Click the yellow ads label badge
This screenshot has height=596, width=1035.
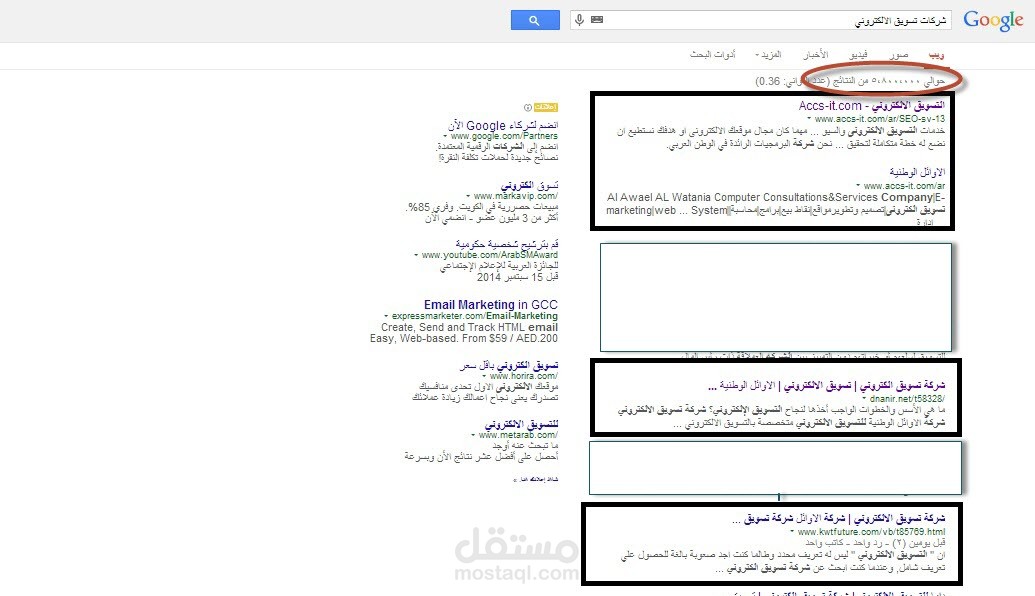tap(546, 107)
